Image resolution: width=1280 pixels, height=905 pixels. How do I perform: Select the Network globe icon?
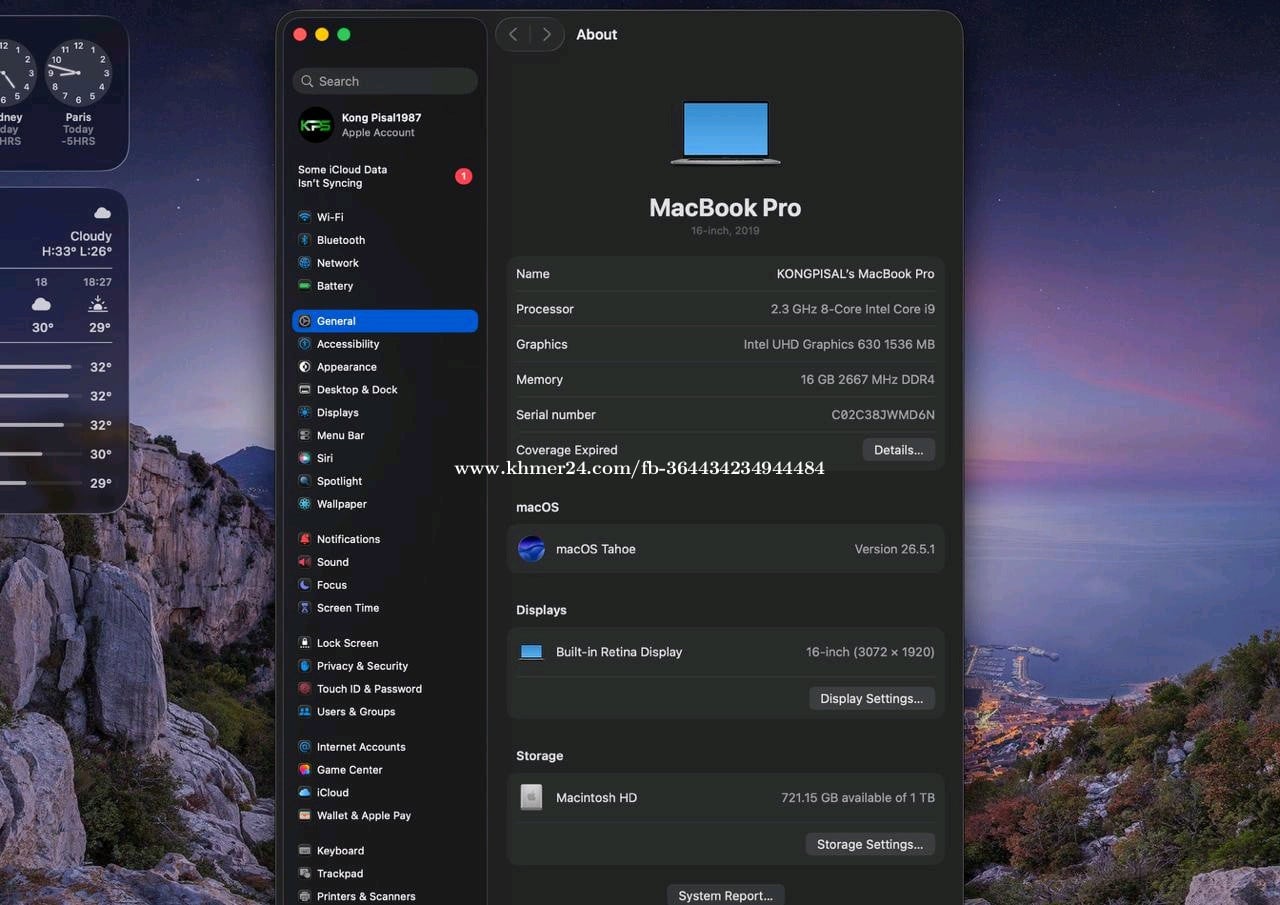pos(304,263)
